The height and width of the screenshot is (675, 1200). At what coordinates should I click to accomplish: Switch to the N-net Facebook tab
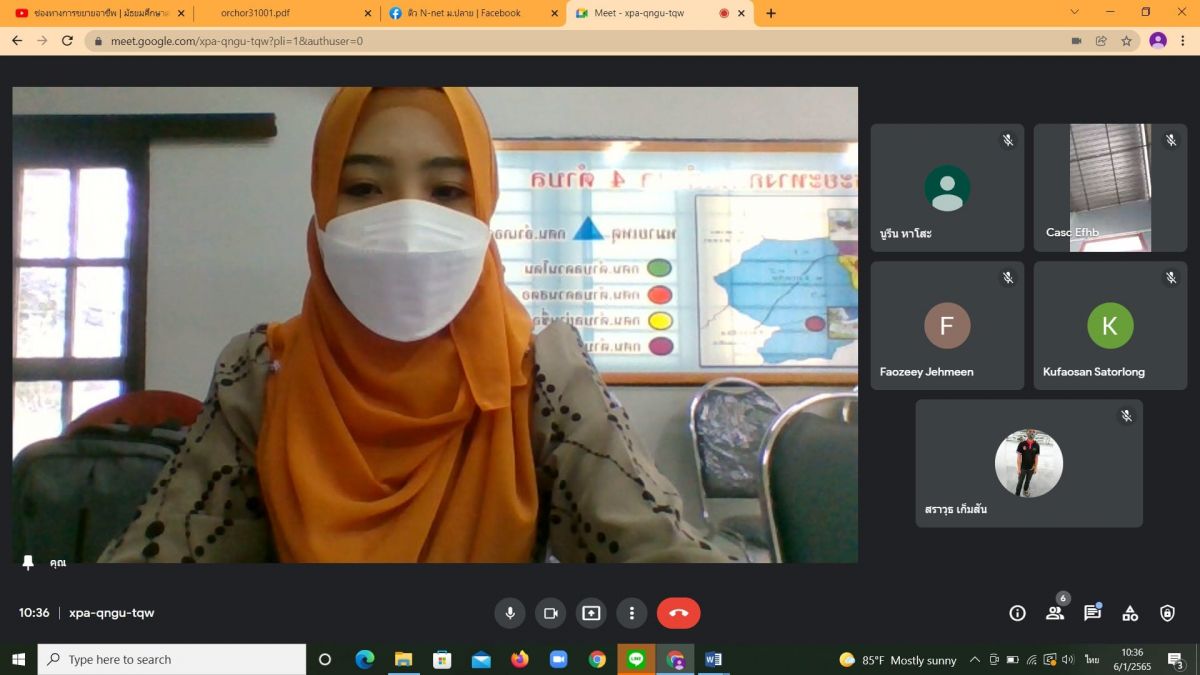[465, 13]
